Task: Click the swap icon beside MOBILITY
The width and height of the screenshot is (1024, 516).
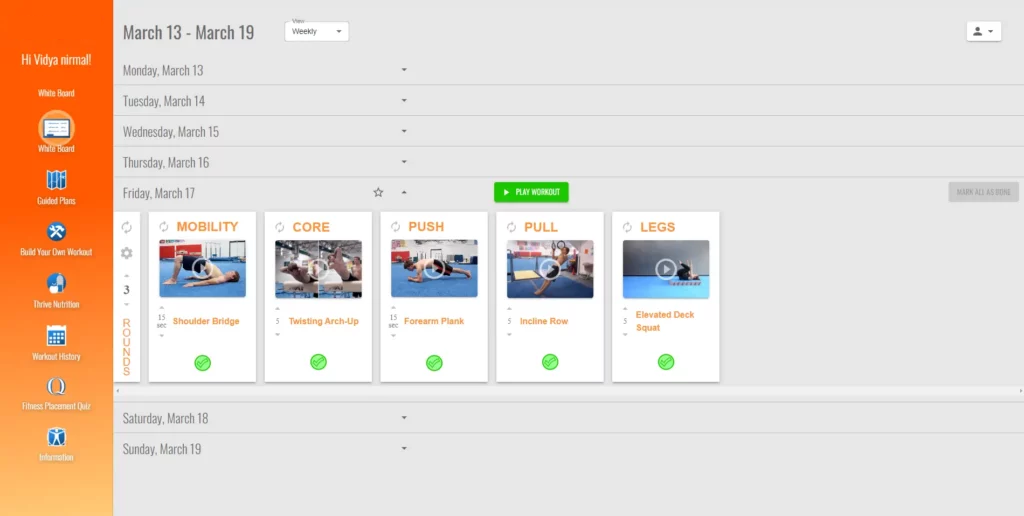Action: pos(164,227)
